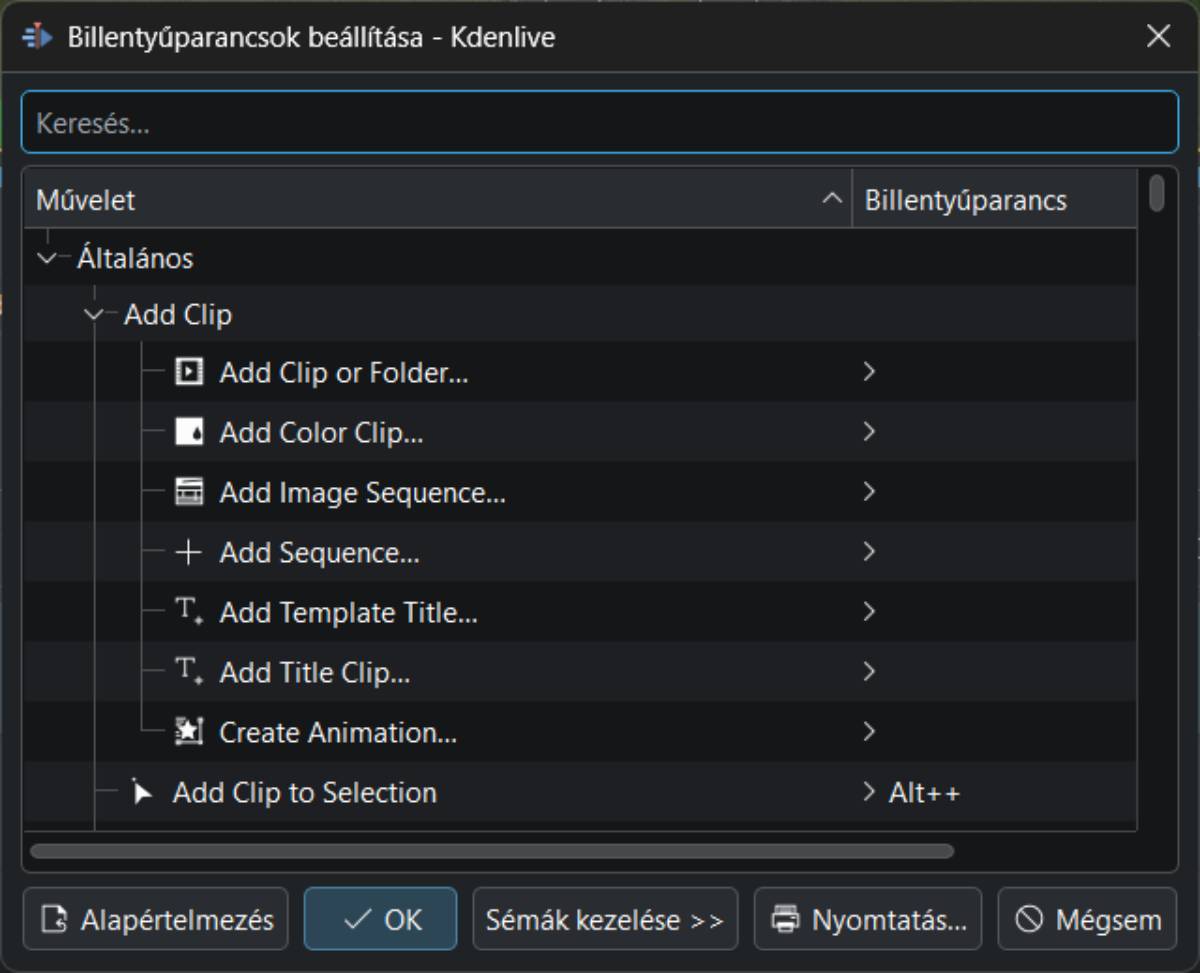Click the Add Clip or Folder icon
The image size is (1200, 973).
[188, 372]
